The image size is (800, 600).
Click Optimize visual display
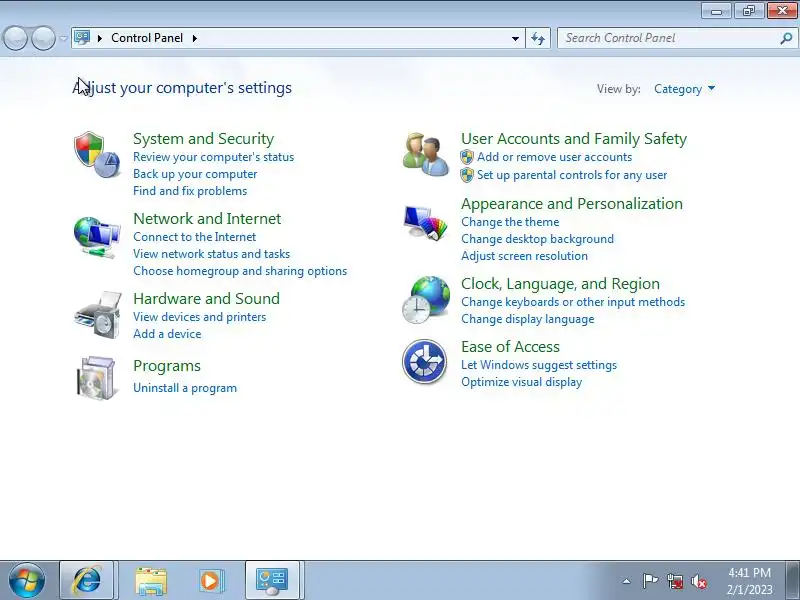point(521,382)
